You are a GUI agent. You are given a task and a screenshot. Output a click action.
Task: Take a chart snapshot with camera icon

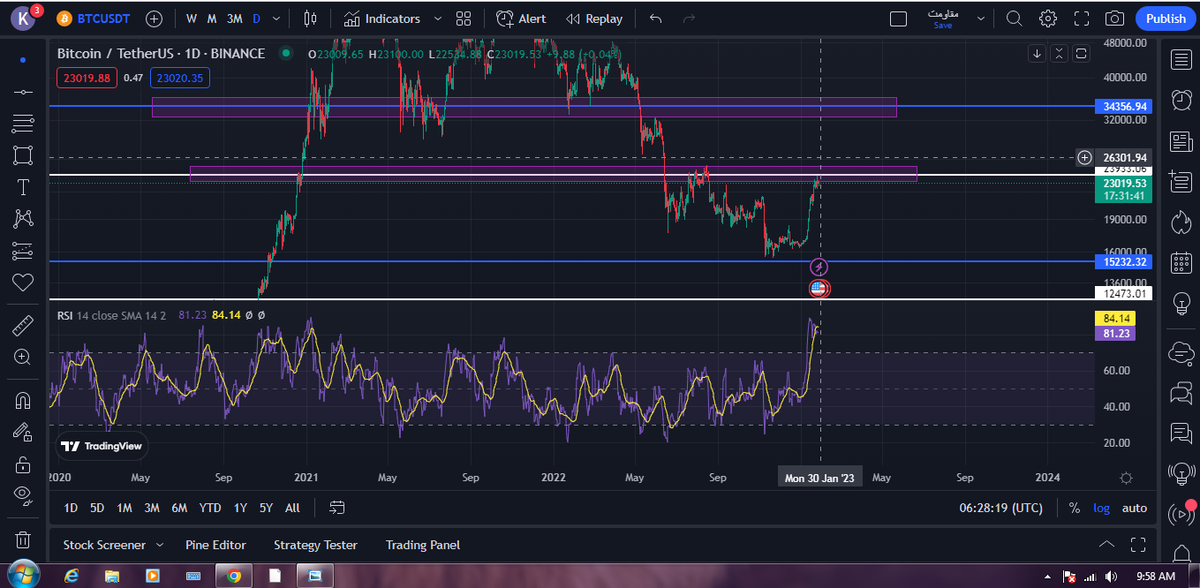[x=1115, y=19]
